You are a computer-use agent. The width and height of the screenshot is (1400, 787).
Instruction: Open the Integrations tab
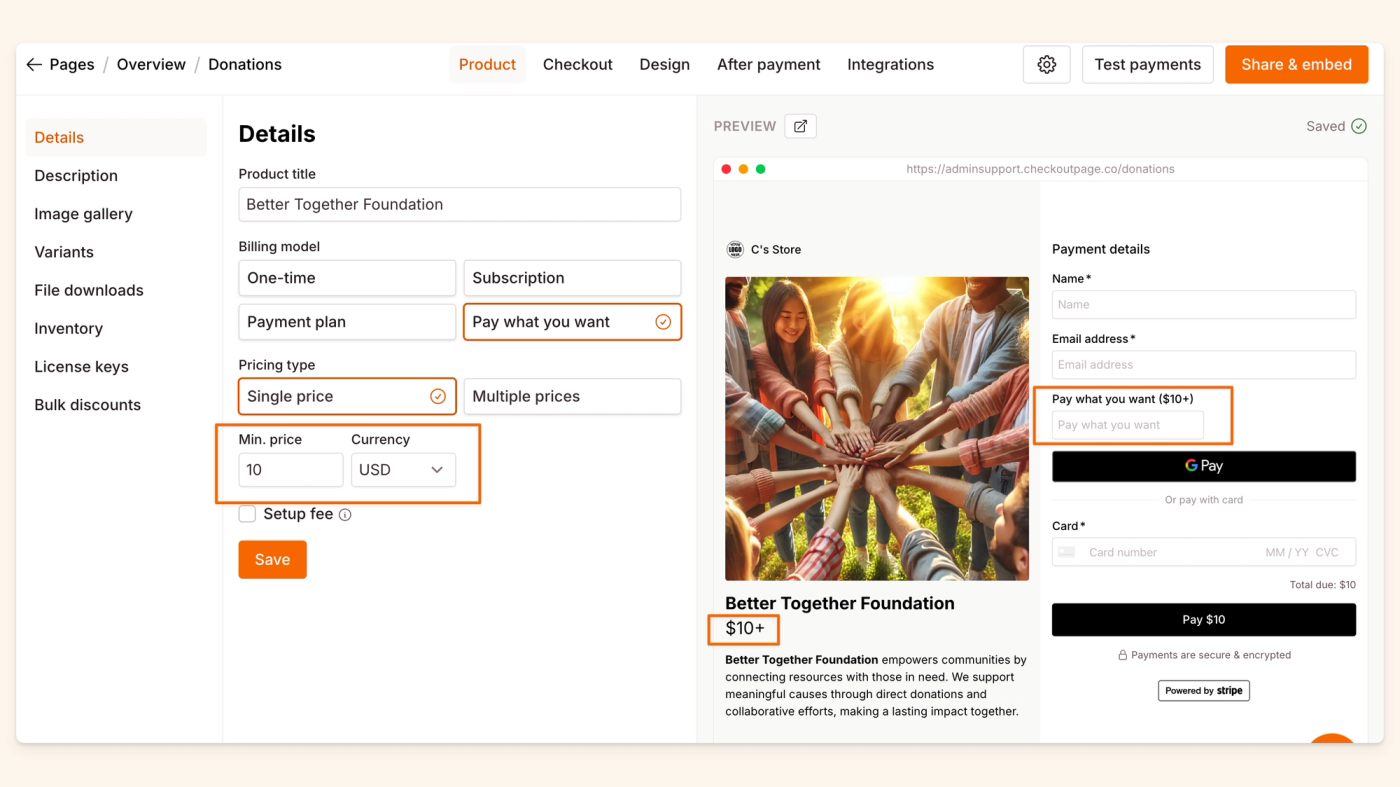point(891,64)
